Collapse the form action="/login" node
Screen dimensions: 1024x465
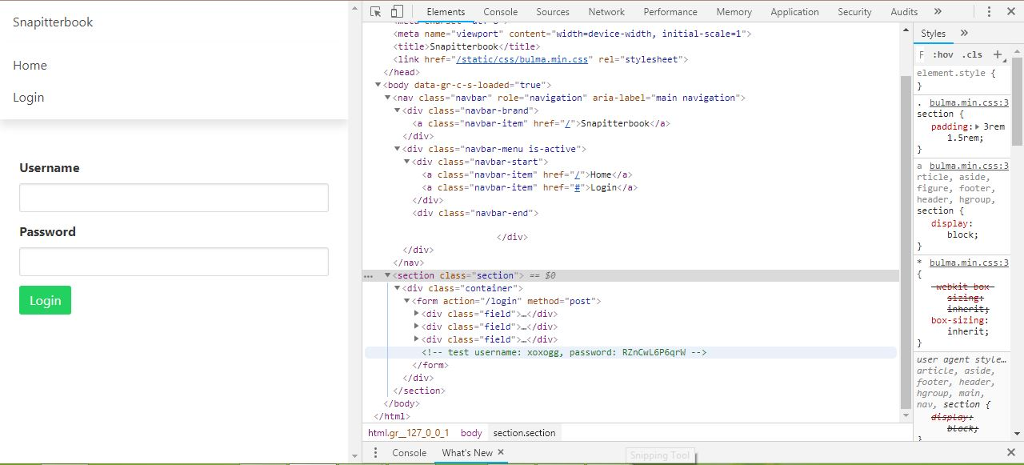coord(406,301)
